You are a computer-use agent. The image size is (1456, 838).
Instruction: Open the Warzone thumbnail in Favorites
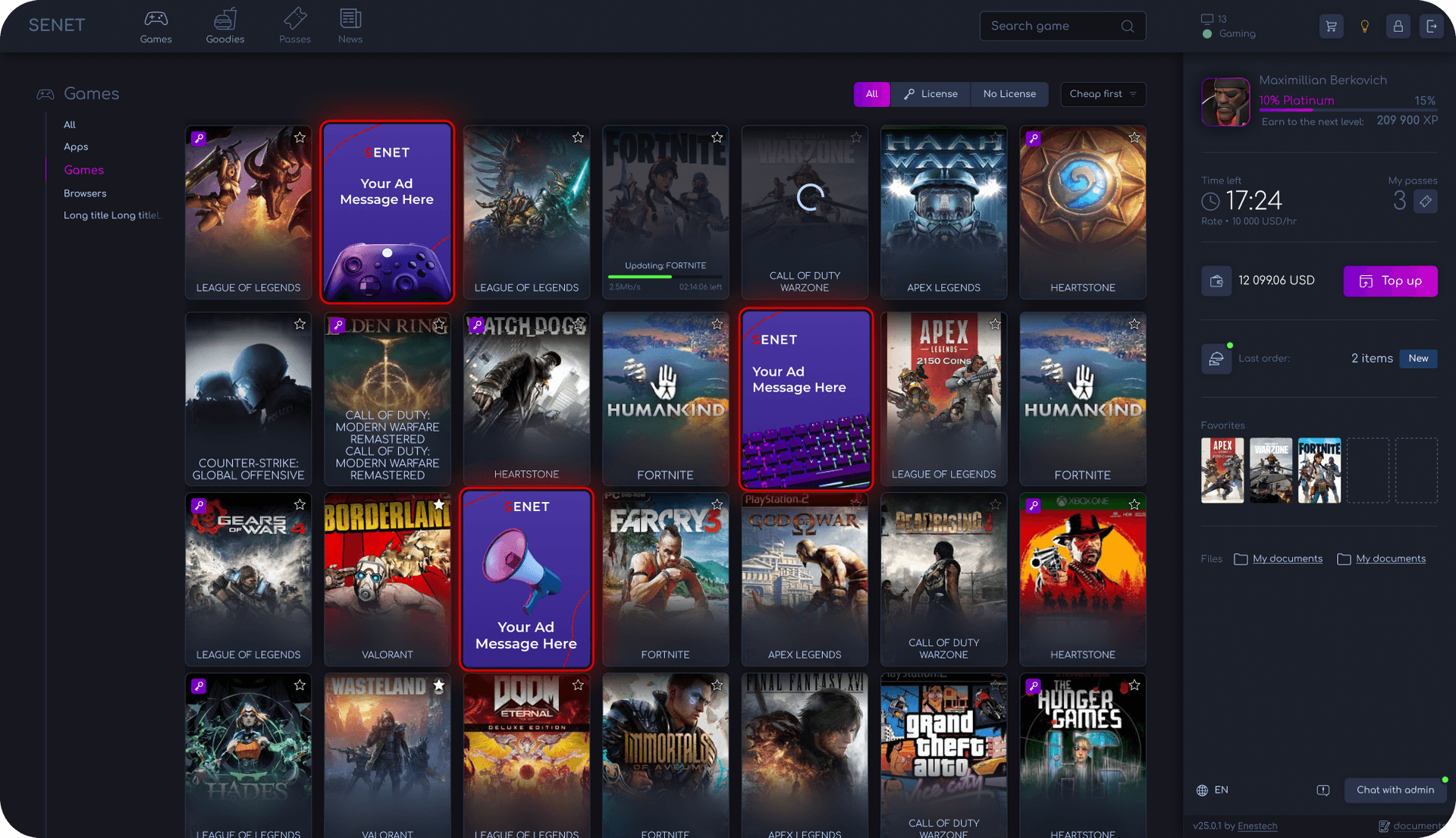click(1271, 470)
